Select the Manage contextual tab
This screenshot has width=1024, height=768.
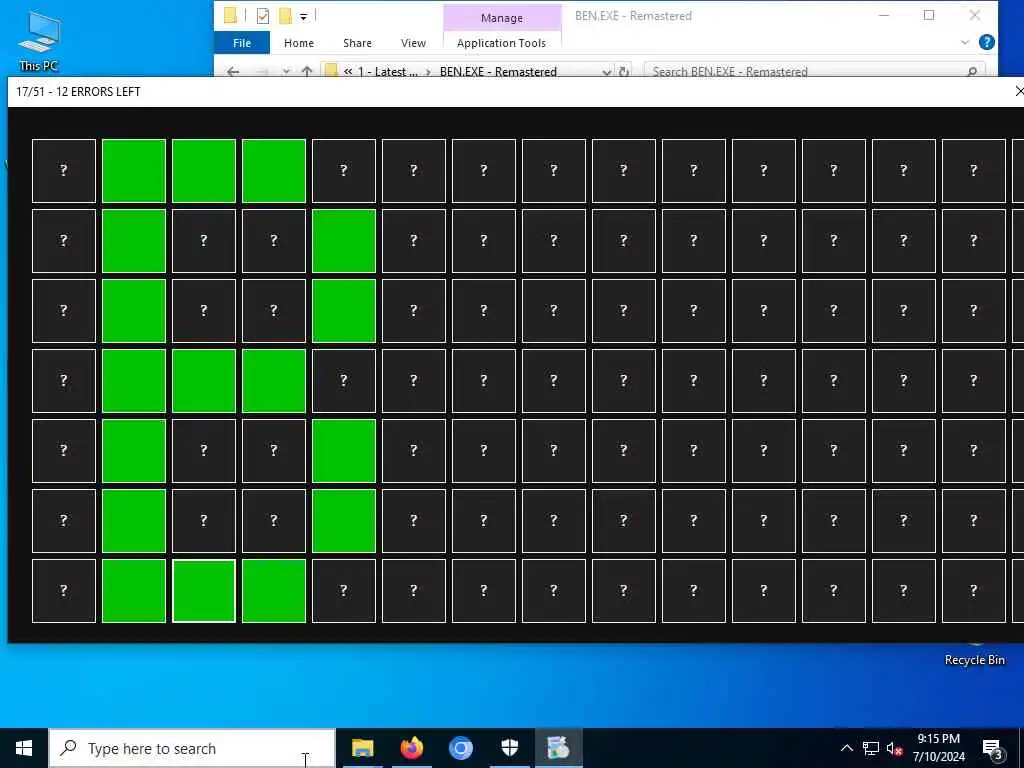[x=502, y=18]
